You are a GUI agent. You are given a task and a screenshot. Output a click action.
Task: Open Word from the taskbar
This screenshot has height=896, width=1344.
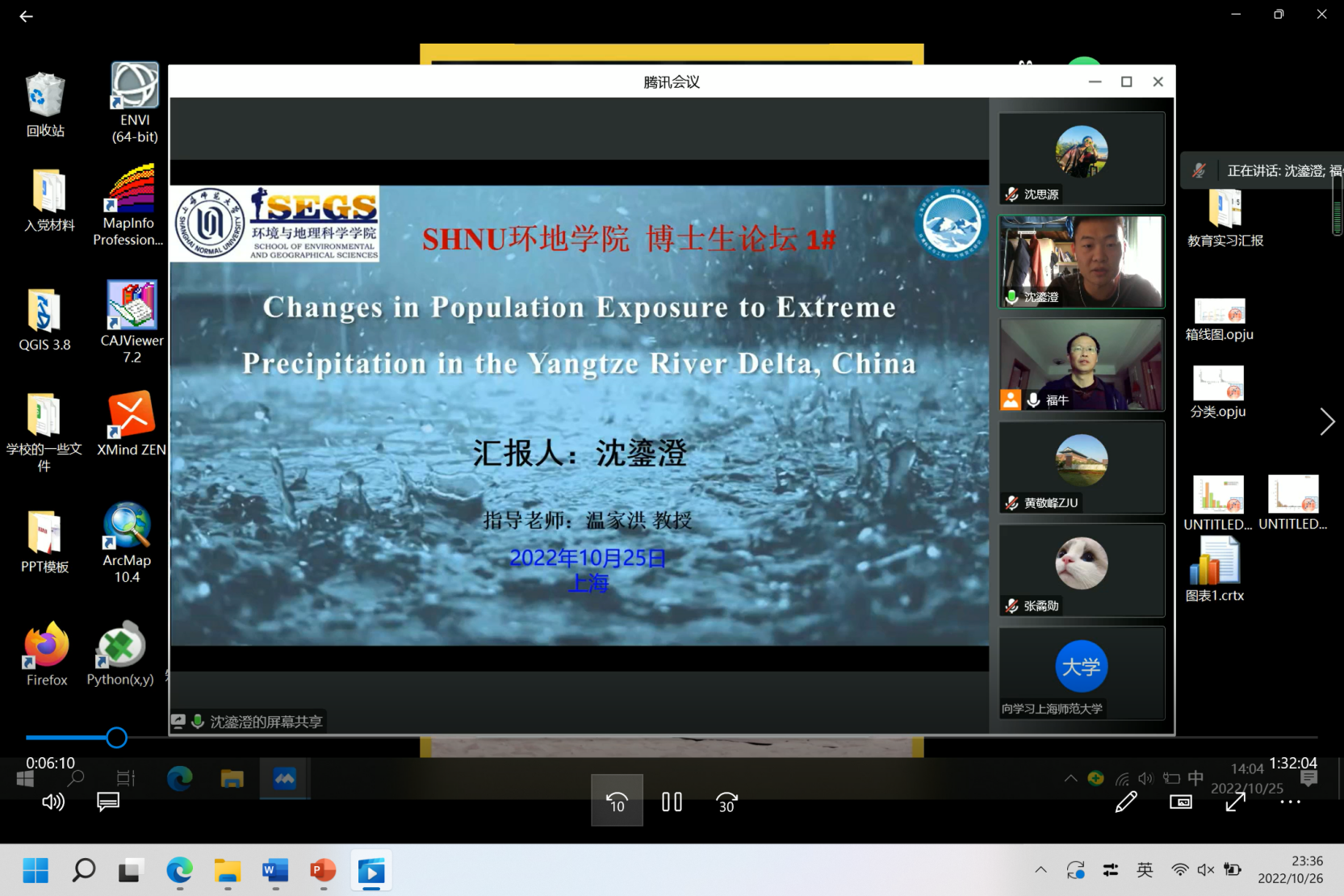(275, 870)
